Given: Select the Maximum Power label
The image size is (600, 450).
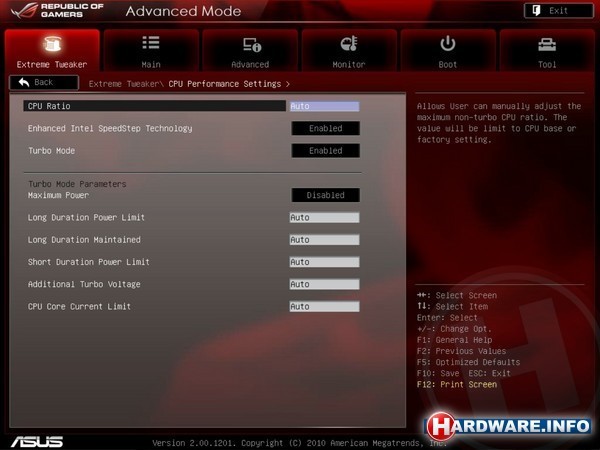Looking at the screenshot, I should (x=58, y=195).
